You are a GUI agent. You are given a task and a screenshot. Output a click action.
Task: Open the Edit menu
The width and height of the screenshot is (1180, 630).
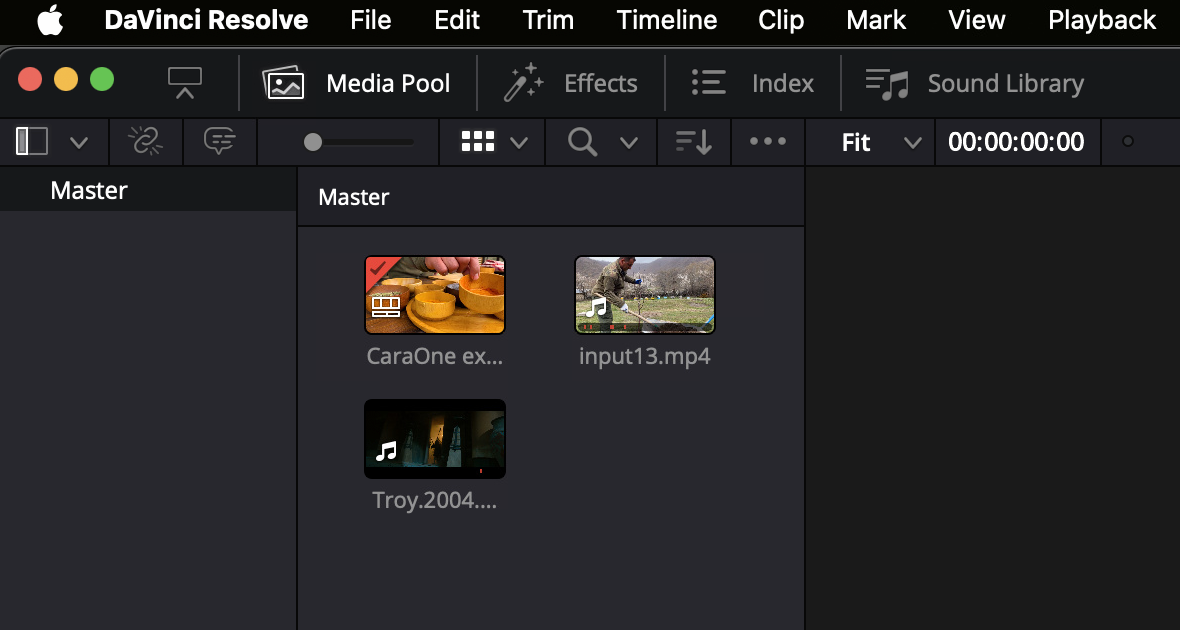tap(457, 20)
